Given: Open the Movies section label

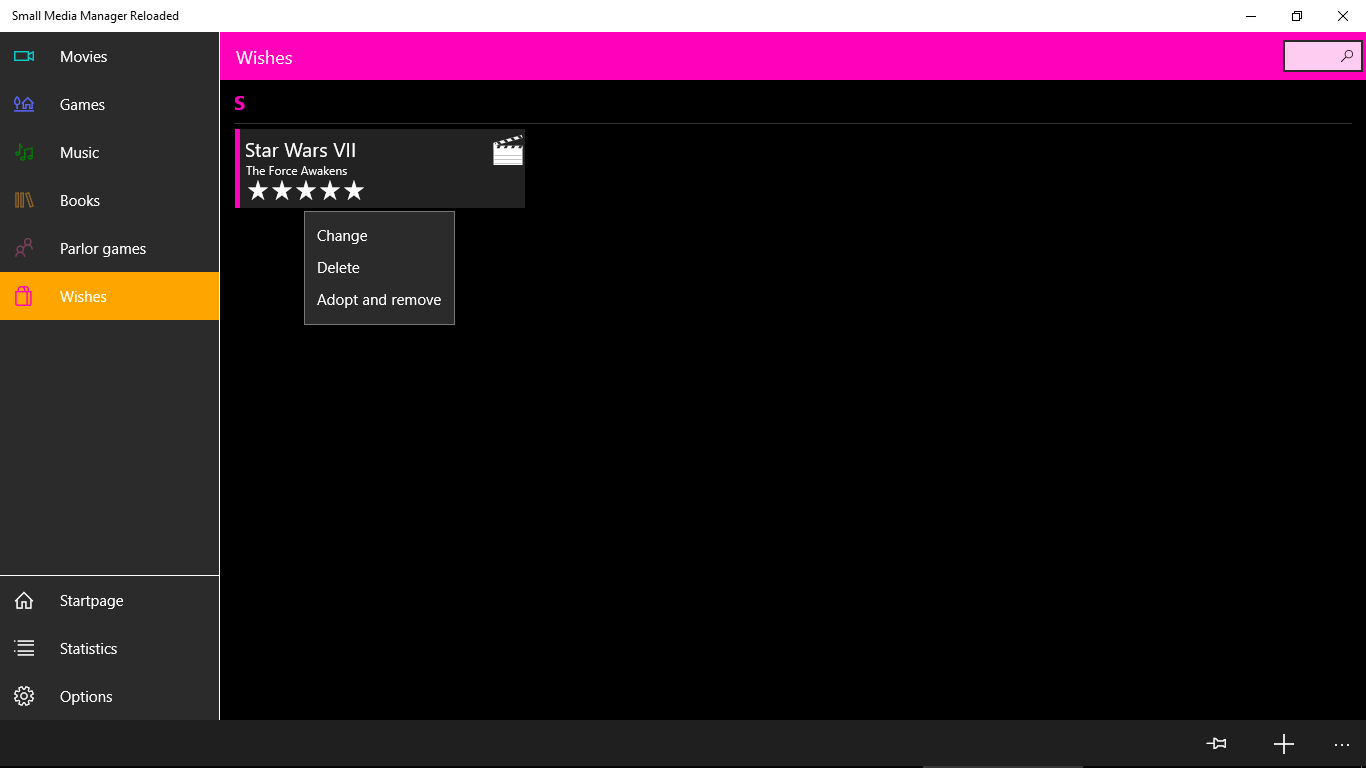Looking at the screenshot, I should 83,57.
